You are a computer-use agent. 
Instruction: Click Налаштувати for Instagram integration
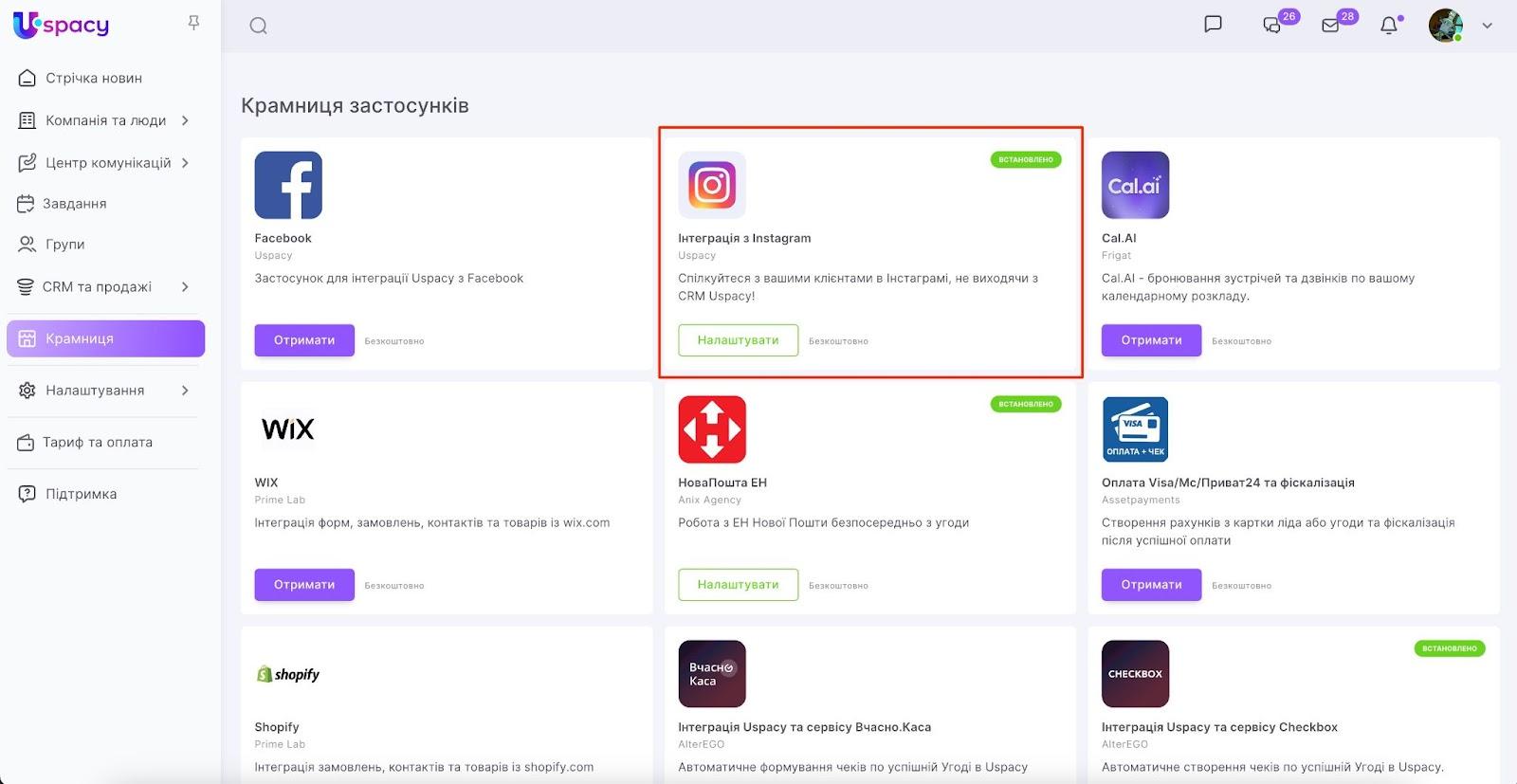[x=738, y=340]
